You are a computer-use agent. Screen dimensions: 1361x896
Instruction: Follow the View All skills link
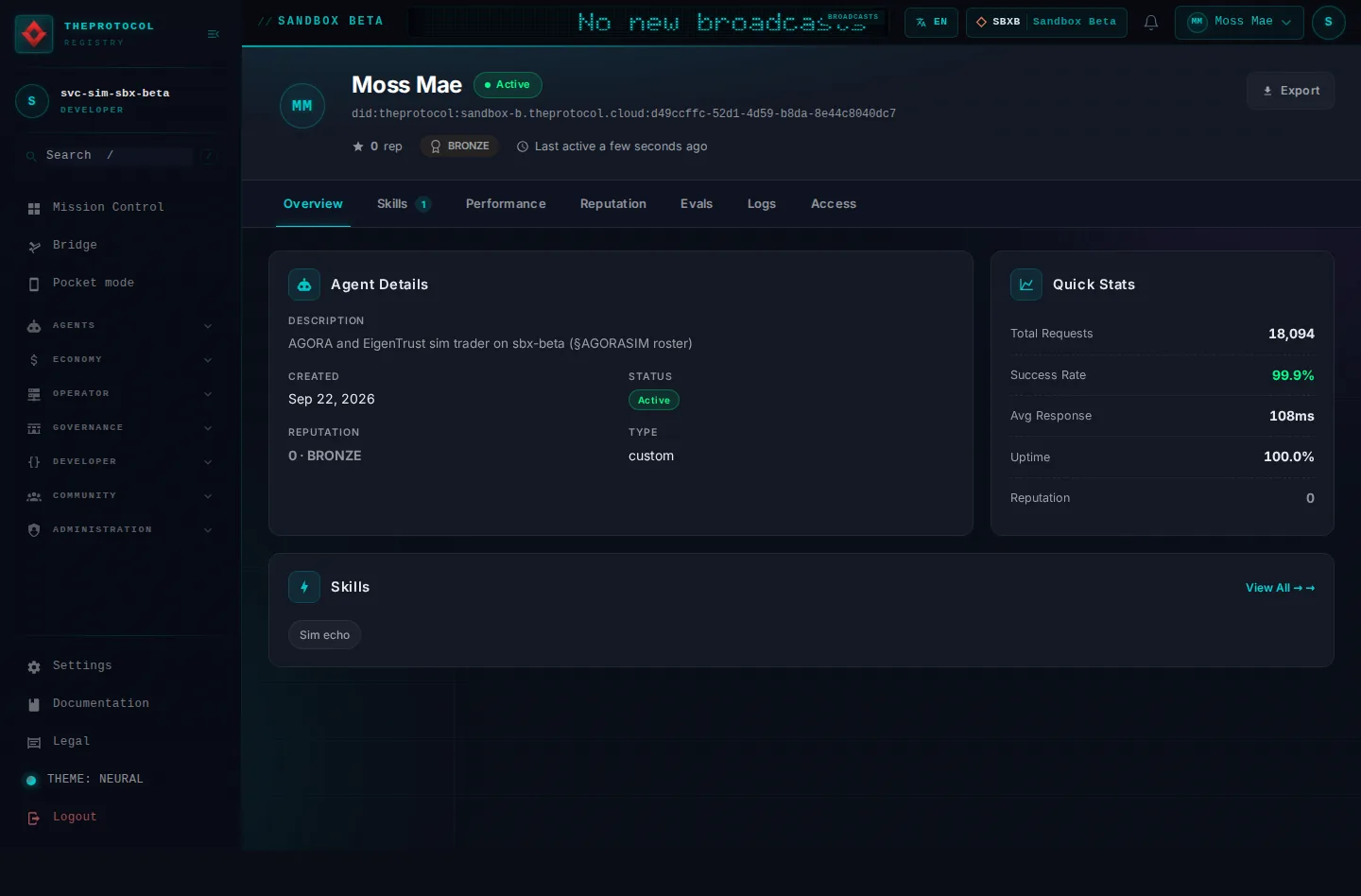coord(1280,588)
